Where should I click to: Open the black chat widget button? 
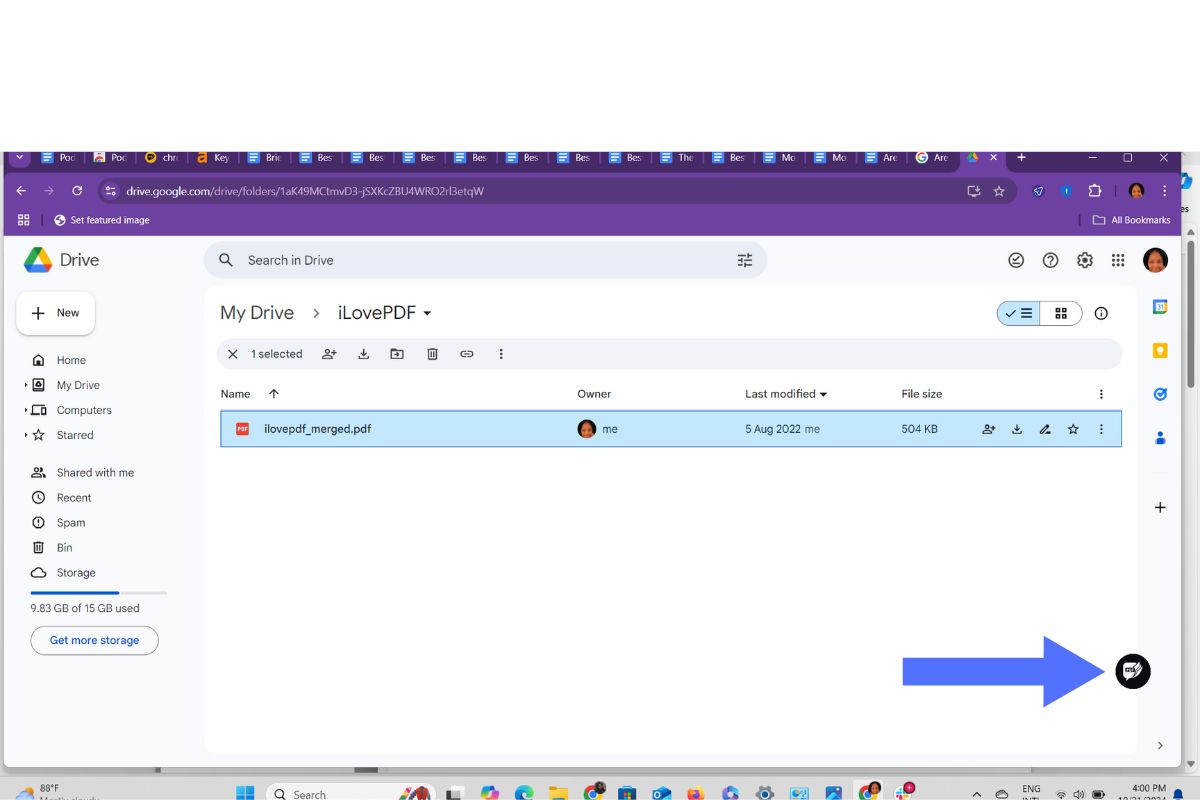pos(1133,671)
